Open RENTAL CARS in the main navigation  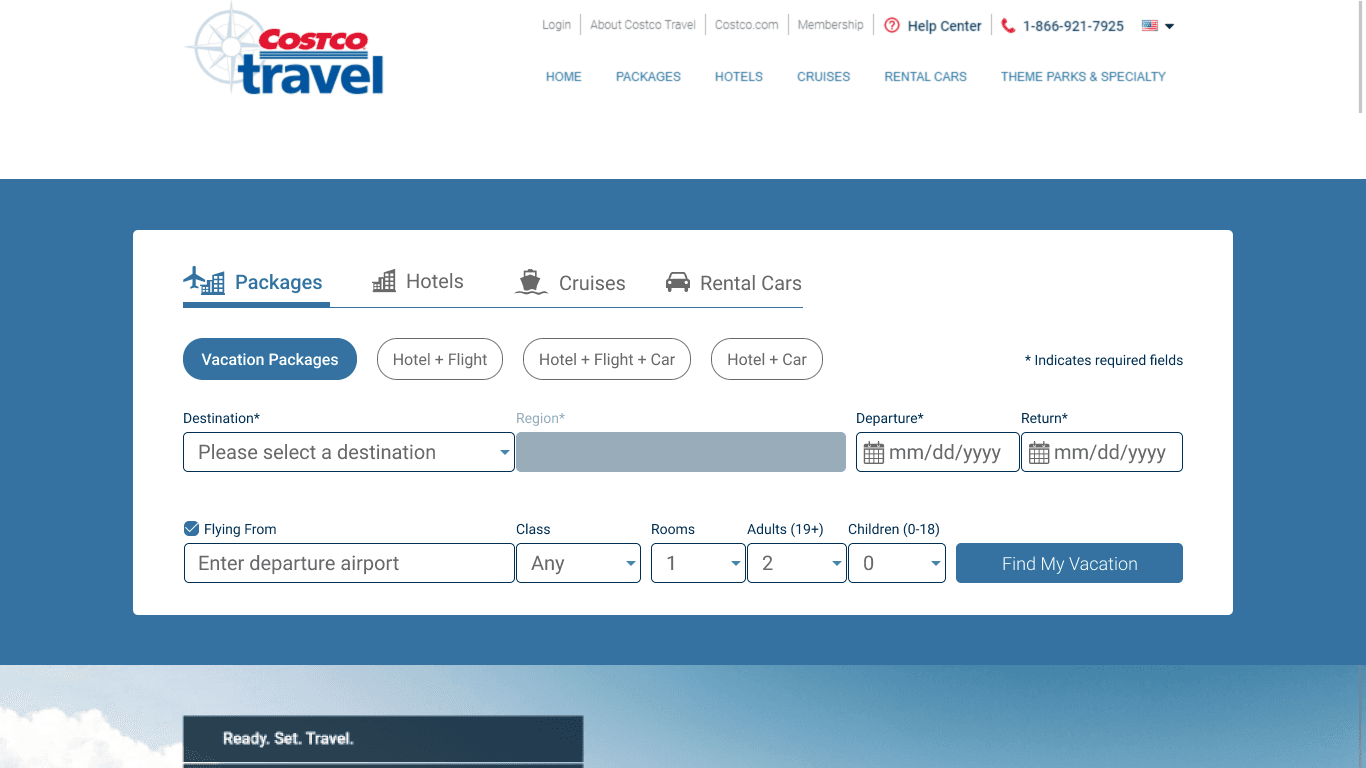[x=926, y=76]
